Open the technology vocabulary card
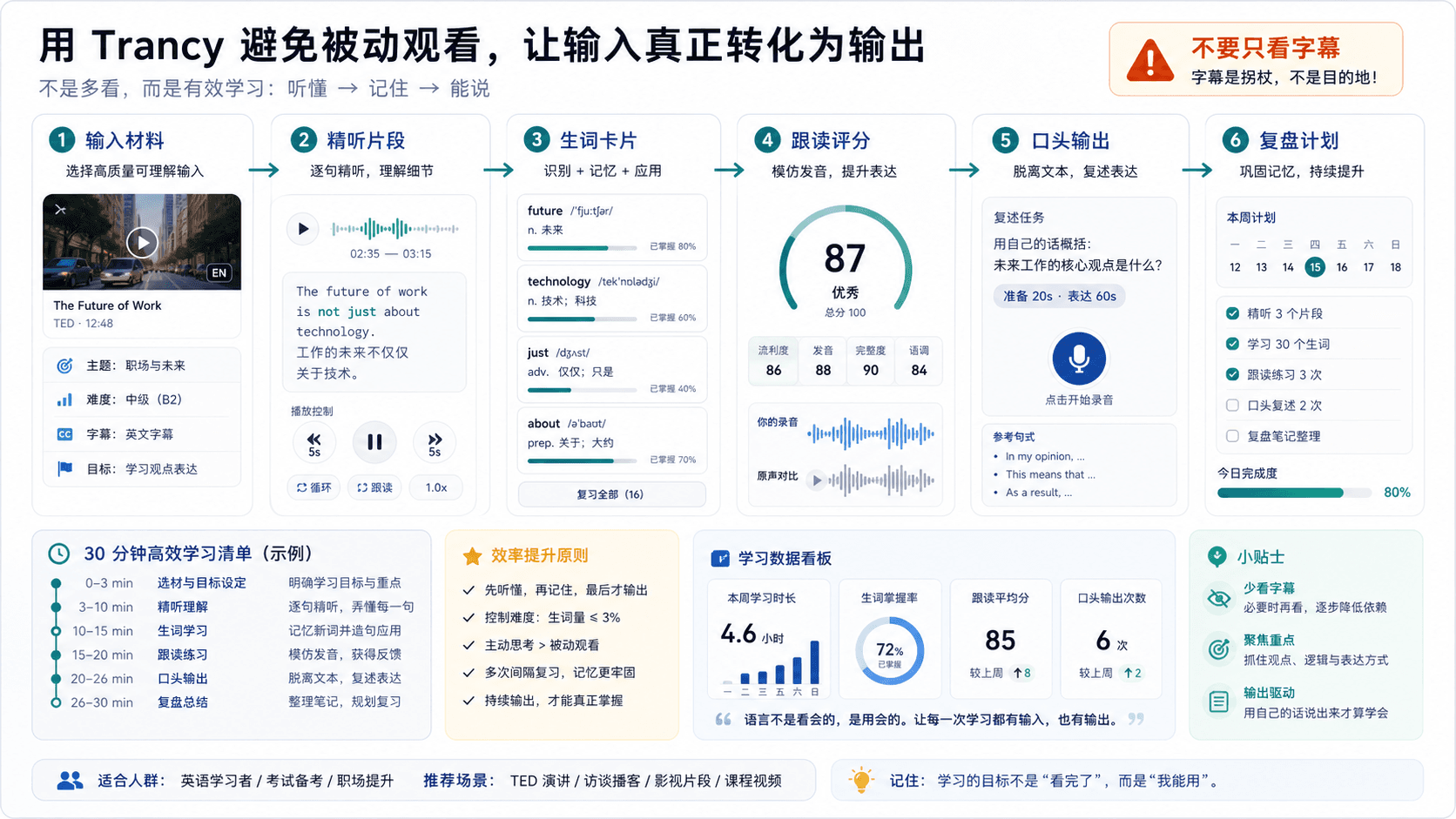This screenshot has width=1456, height=819. [x=611, y=299]
